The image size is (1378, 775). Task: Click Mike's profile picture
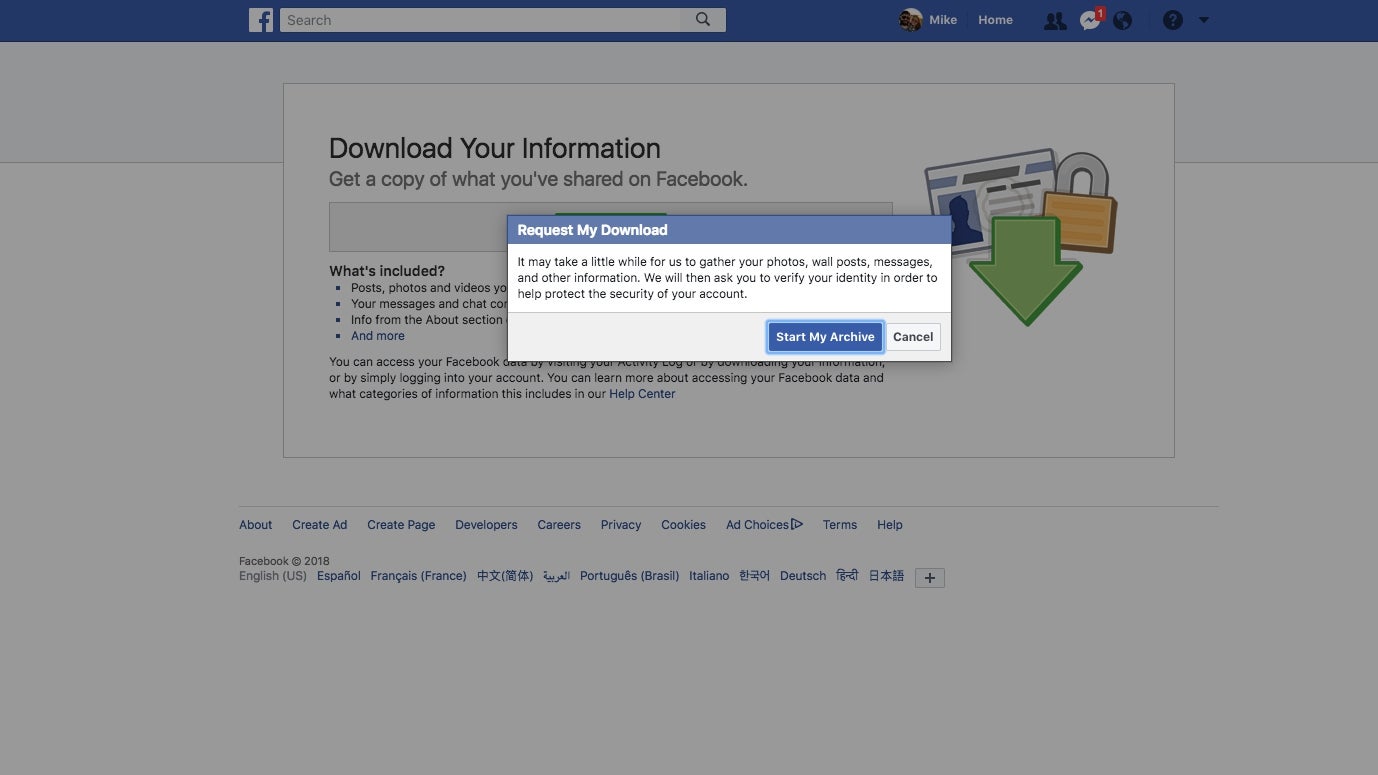910,20
